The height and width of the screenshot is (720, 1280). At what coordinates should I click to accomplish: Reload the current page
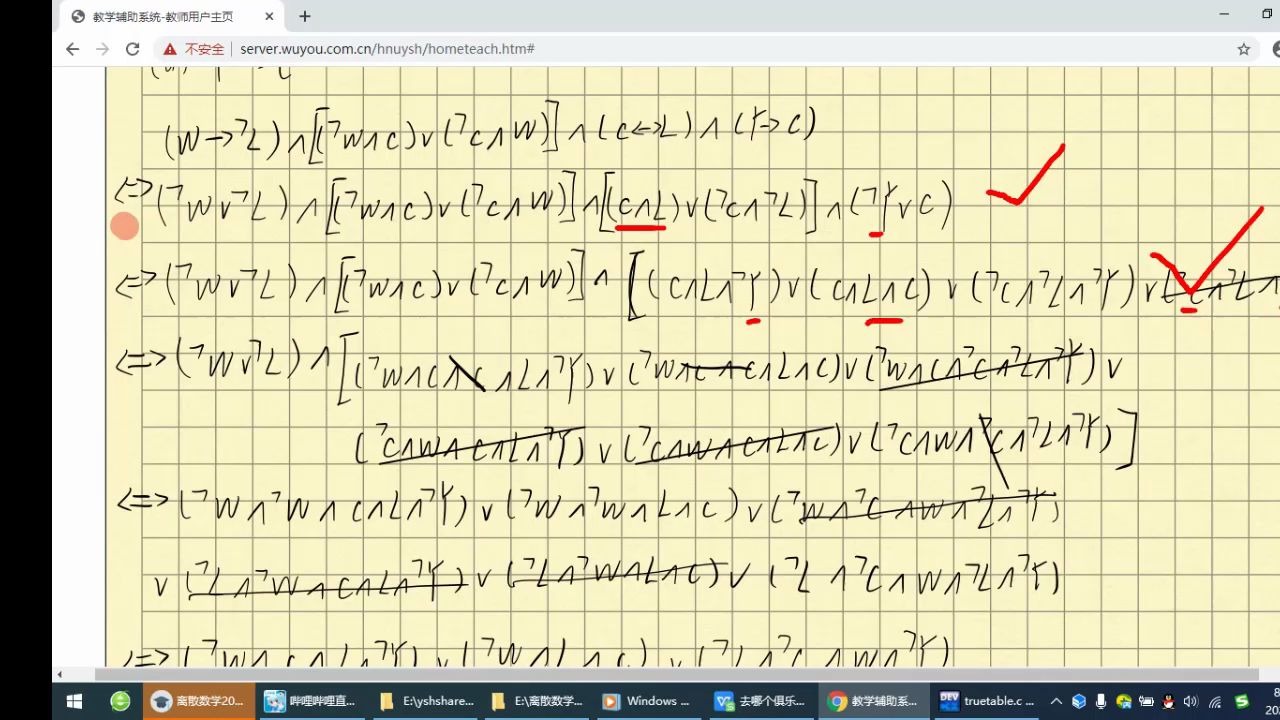(132, 49)
